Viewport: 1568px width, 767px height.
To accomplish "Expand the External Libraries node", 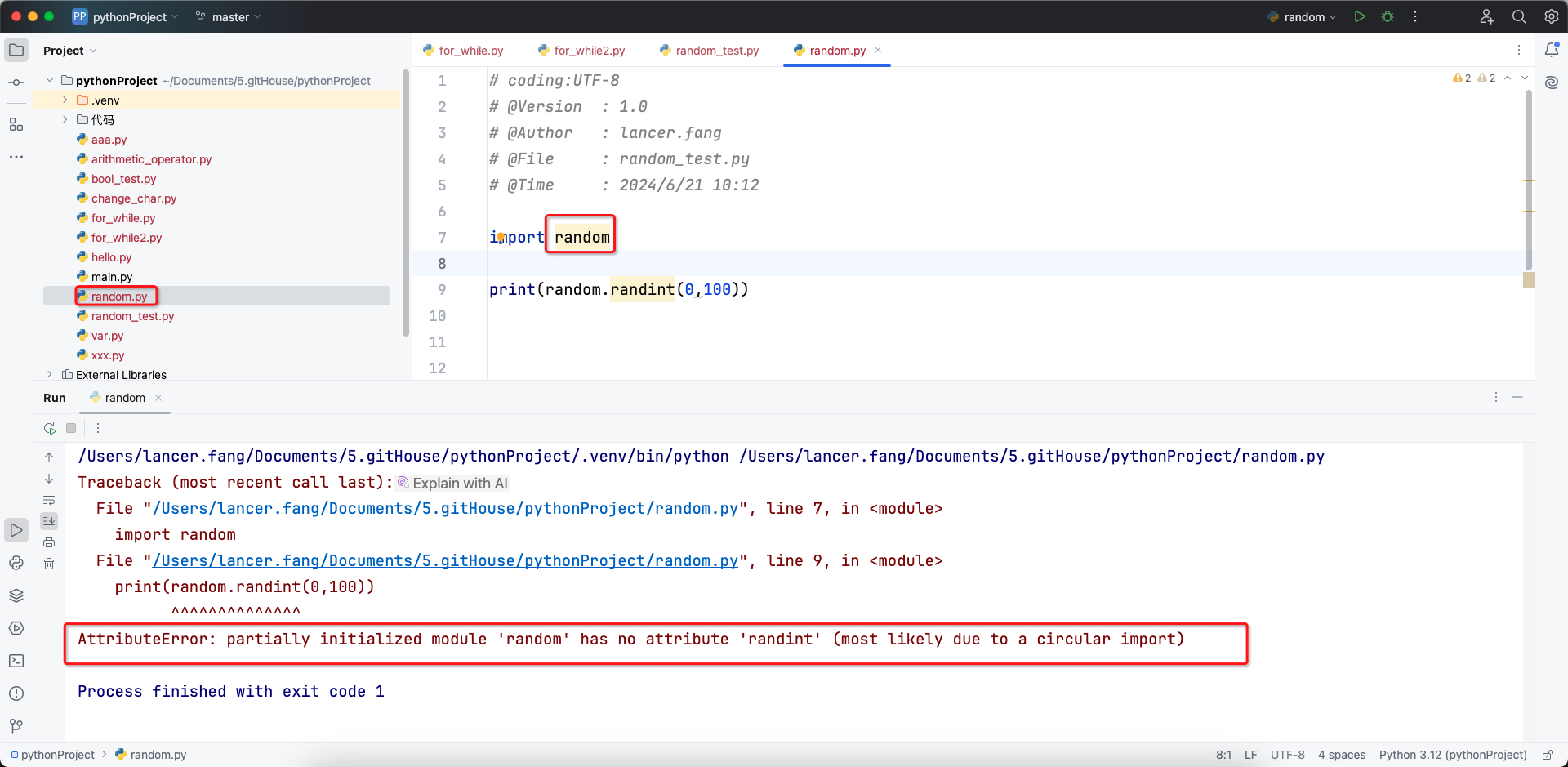I will (50, 375).
